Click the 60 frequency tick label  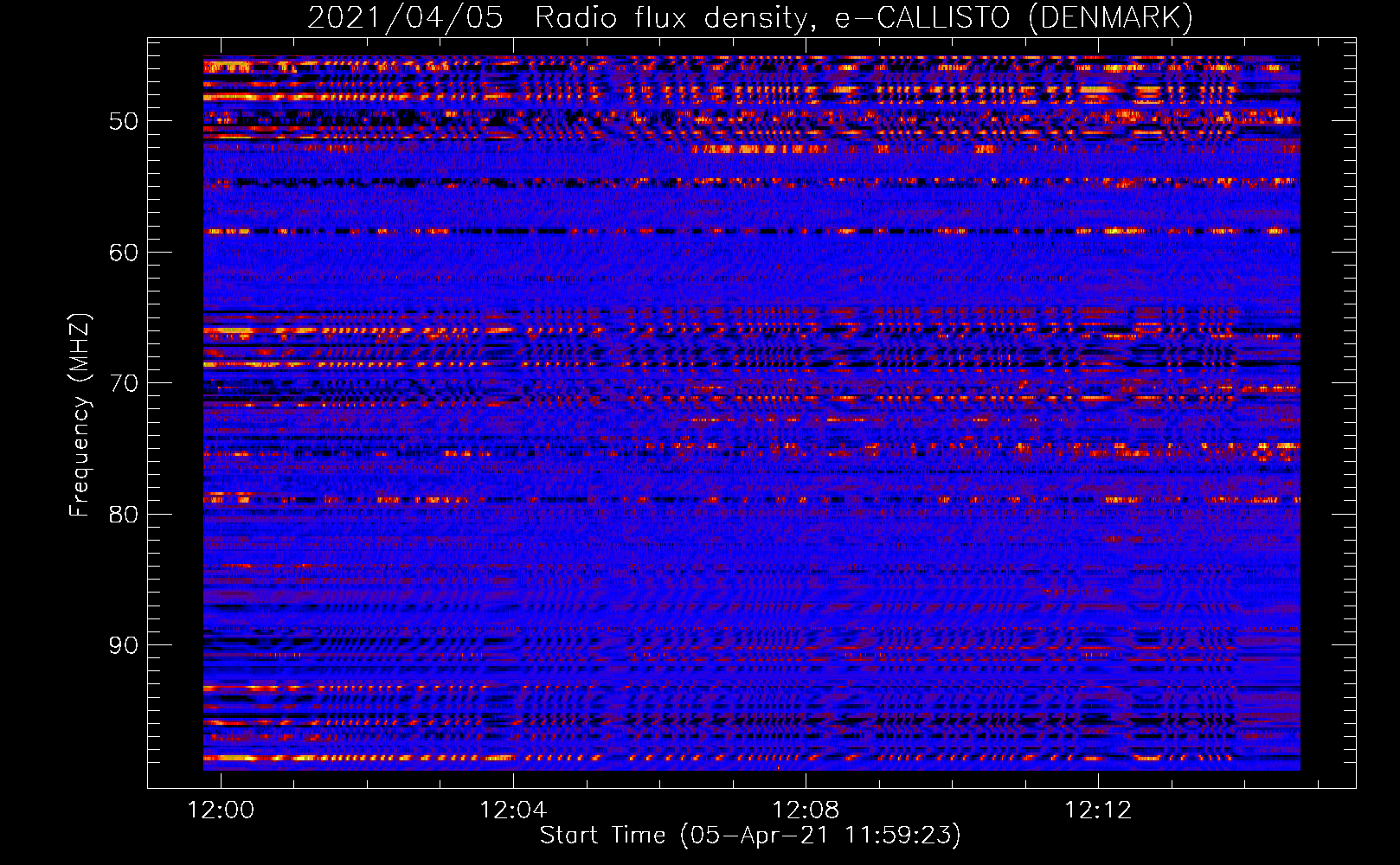pos(123,253)
